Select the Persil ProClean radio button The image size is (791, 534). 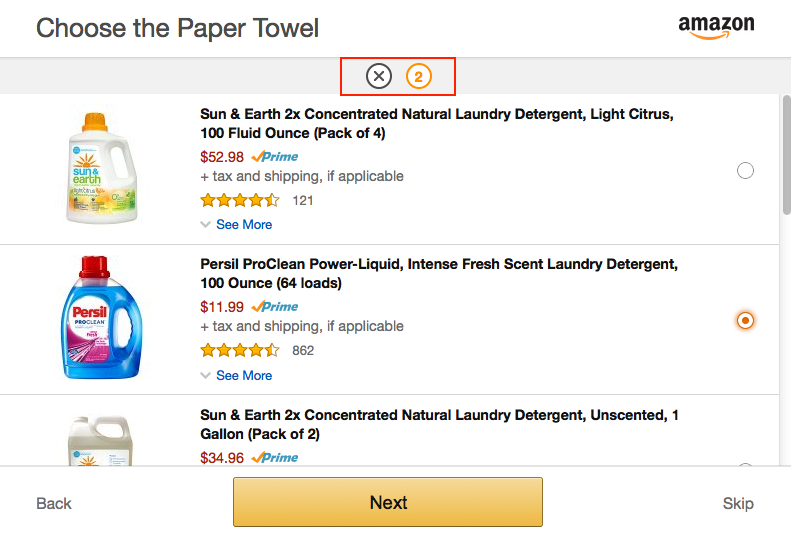[x=745, y=320]
